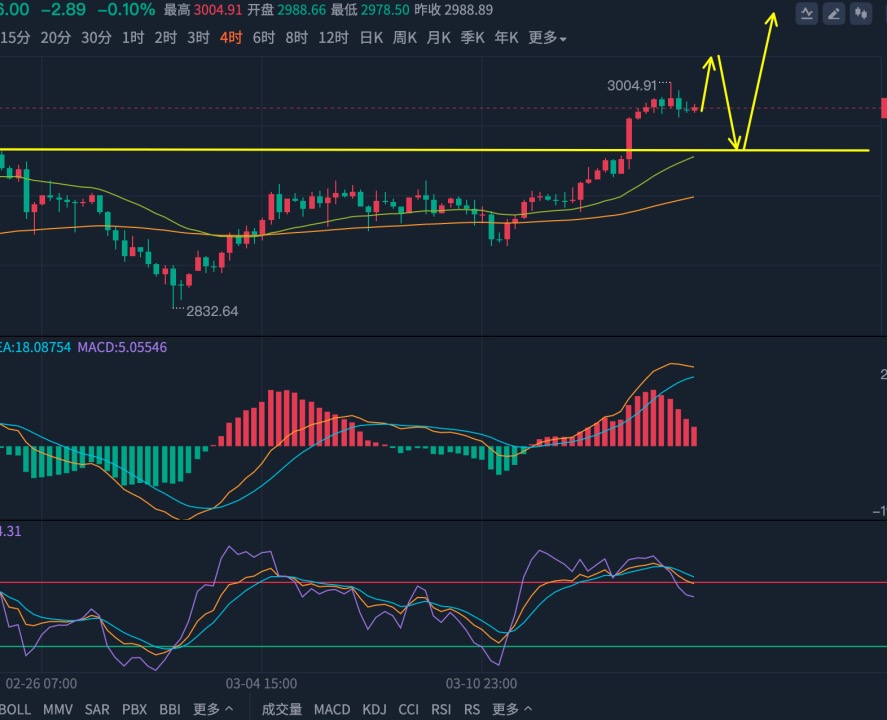Expand 更多 next to BBI indicator
Screen dimensions: 887x720
pyautogui.click(x=213, y=709)
